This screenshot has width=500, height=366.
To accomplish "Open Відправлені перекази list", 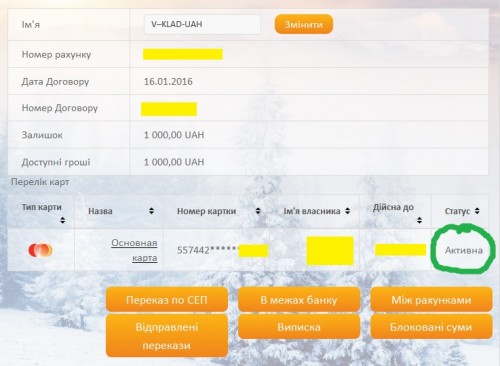I will tap(167, 336).
